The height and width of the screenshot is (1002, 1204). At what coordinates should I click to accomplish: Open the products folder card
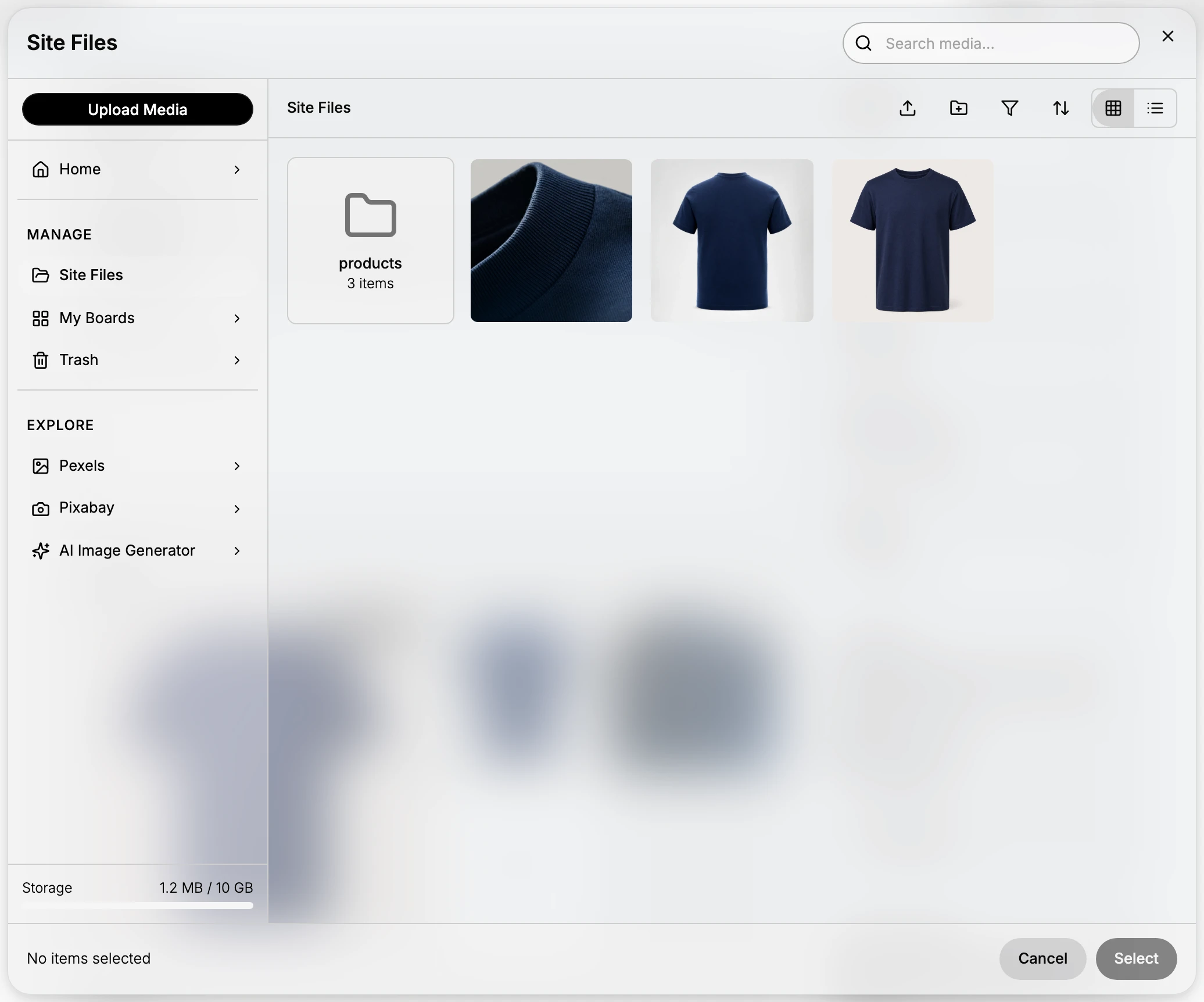point(371,241)
